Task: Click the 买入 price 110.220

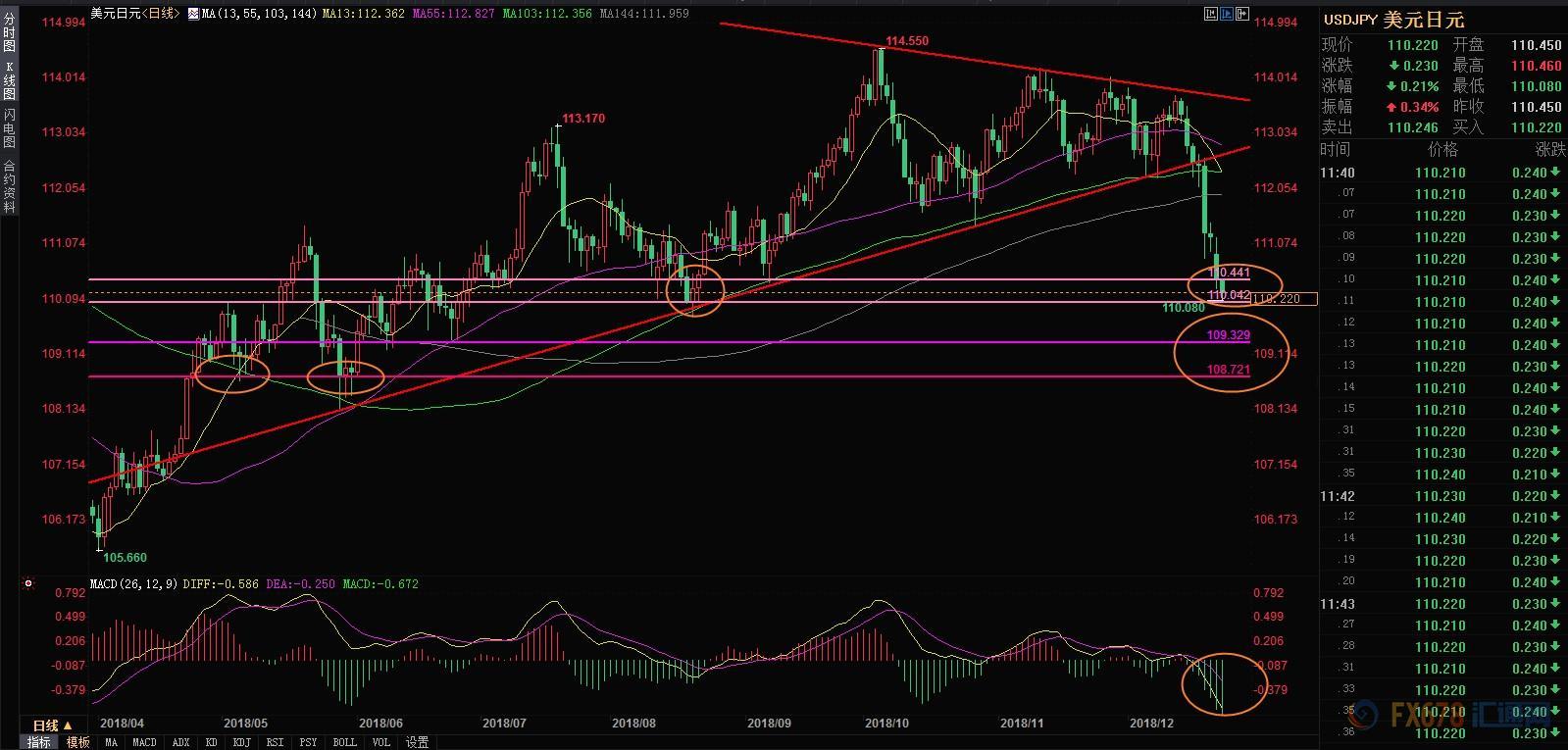Action: click(x=1536, y=127)
